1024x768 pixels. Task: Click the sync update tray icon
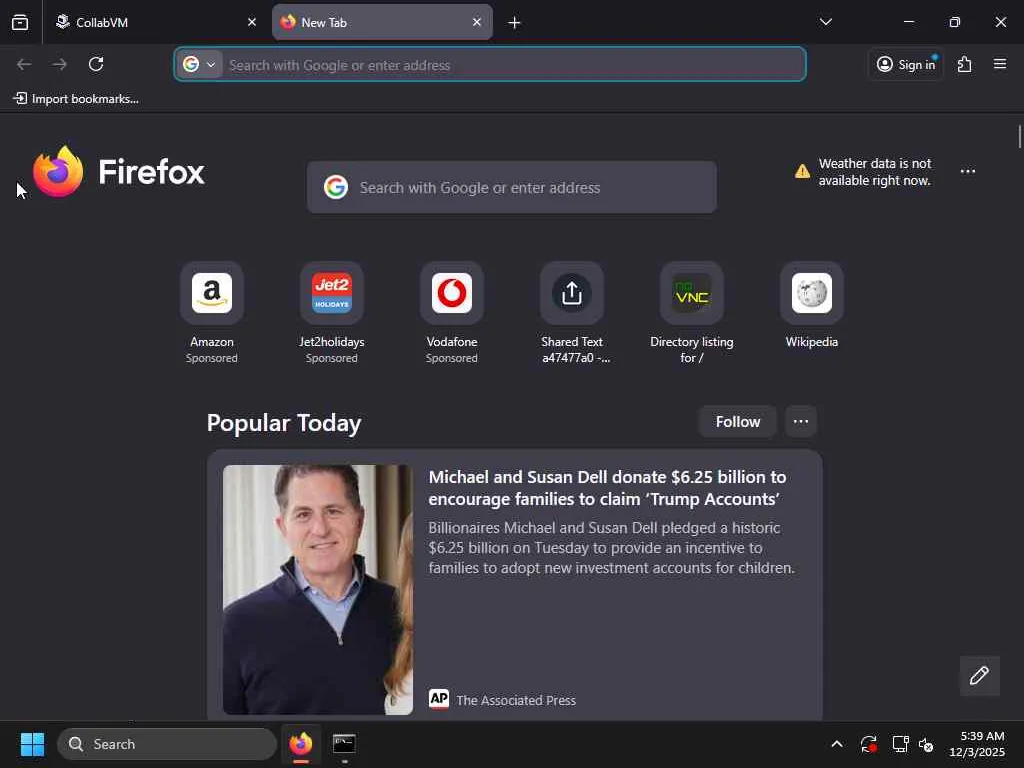click(868, 744)
